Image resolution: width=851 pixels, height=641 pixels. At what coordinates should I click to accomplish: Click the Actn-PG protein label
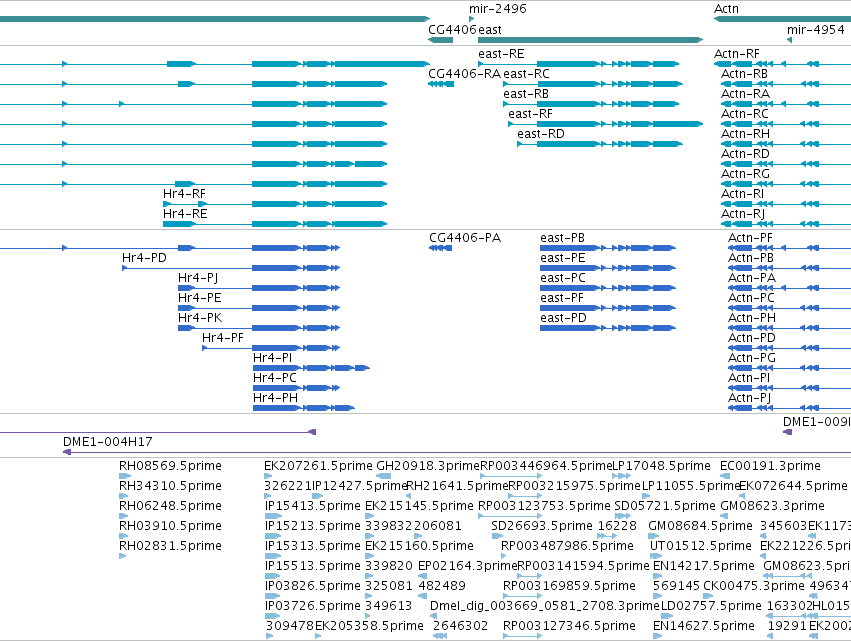(x=752, y=359)
